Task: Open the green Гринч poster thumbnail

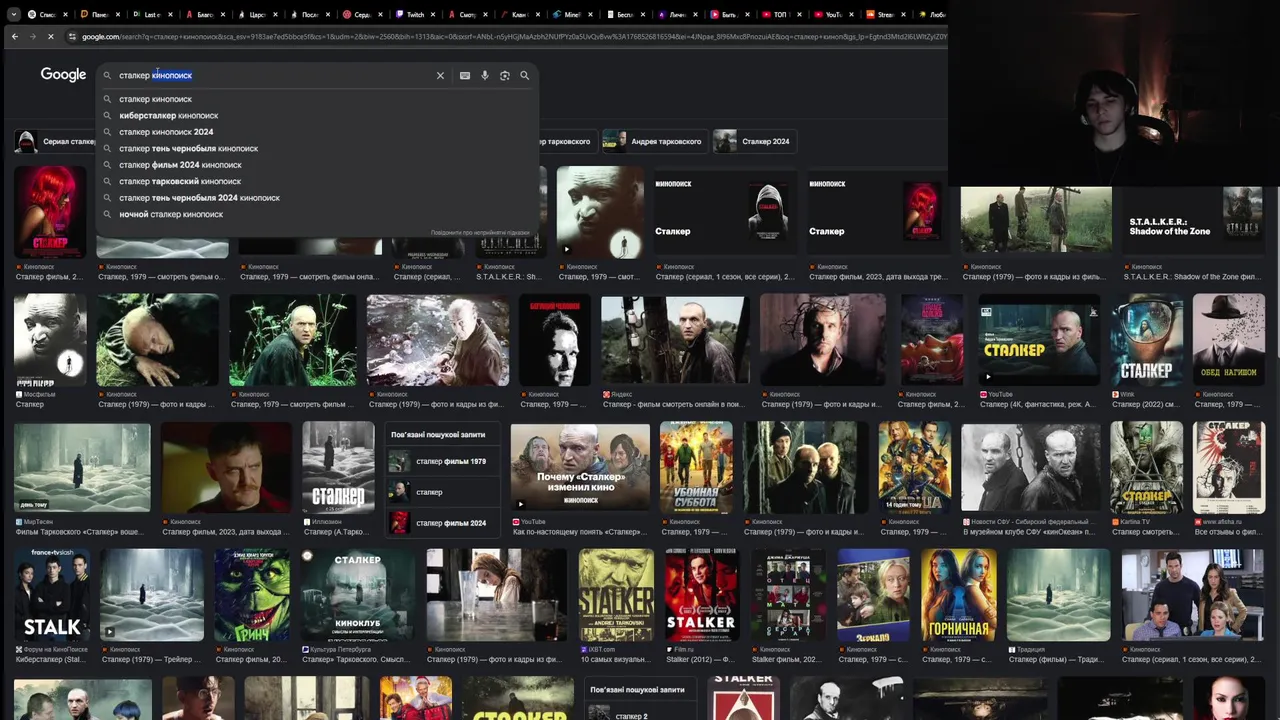Action: (x=252, y=595)
